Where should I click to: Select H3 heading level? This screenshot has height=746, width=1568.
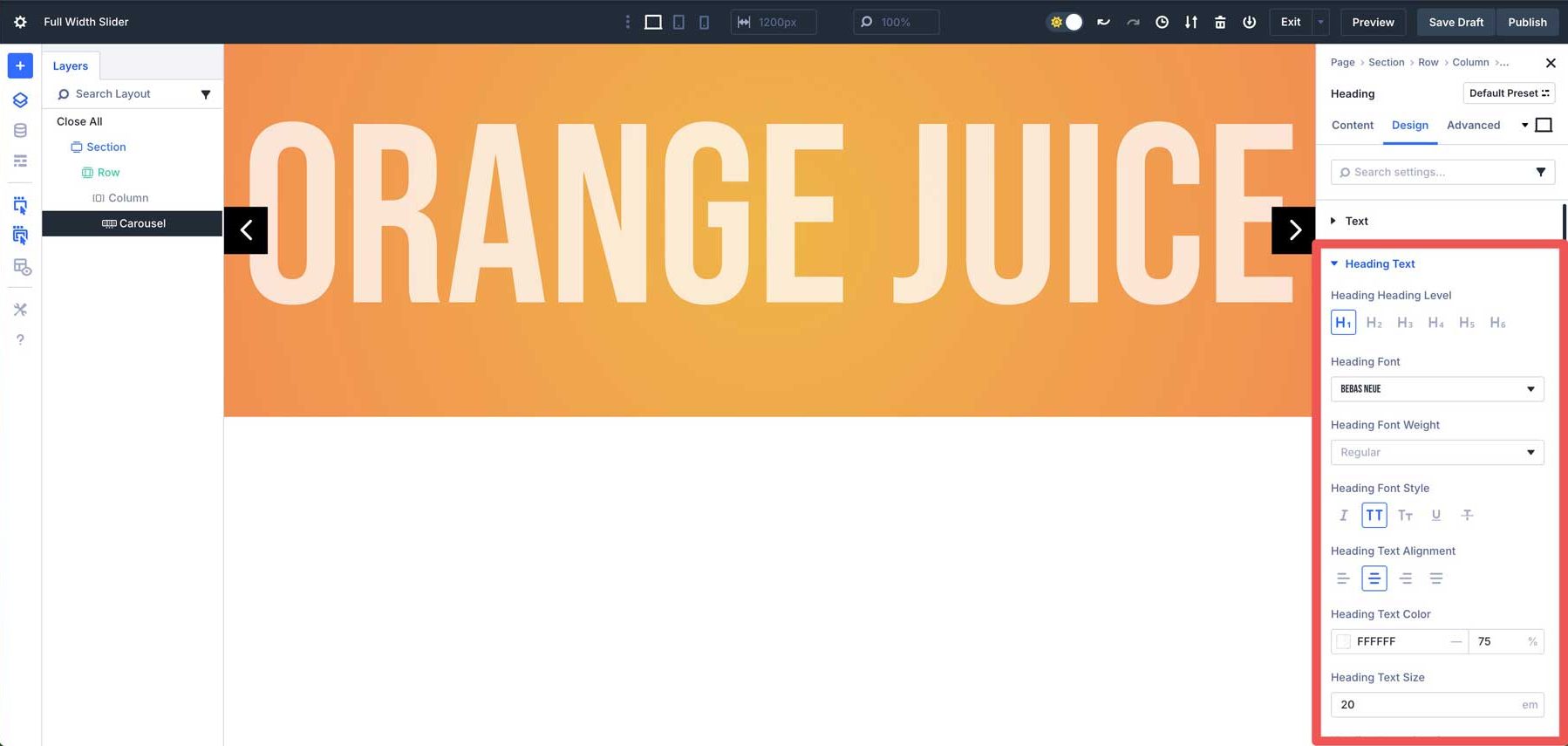coord(1405,323)
